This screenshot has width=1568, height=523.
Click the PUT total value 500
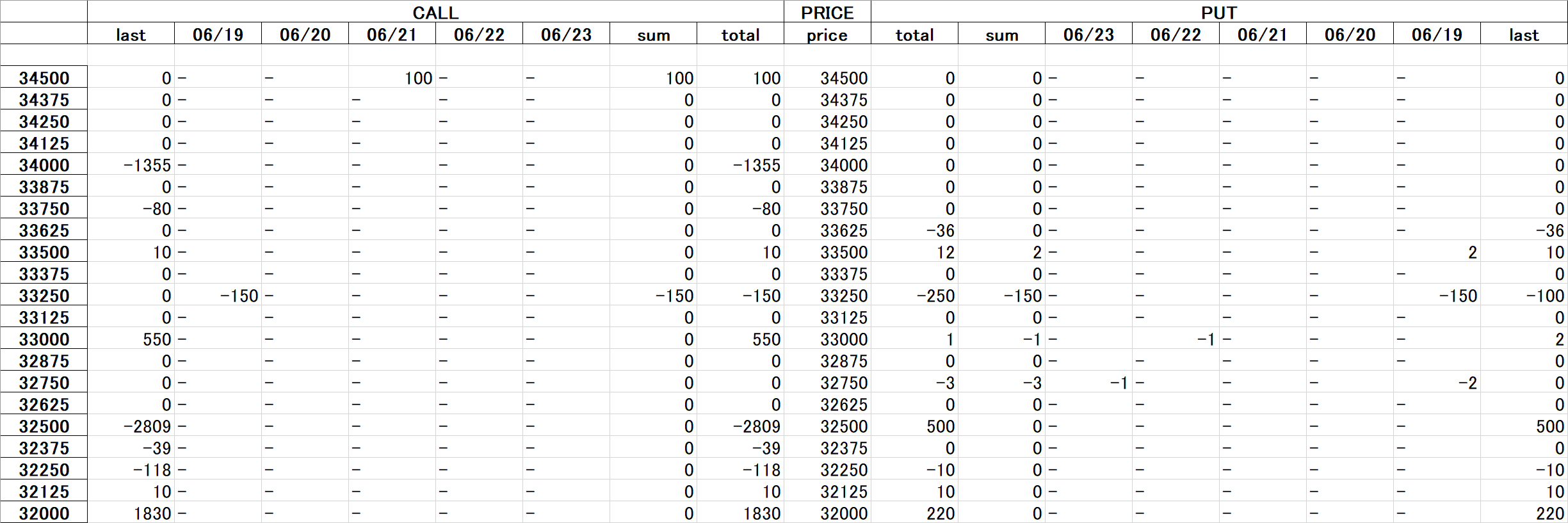tap(914, 426)
